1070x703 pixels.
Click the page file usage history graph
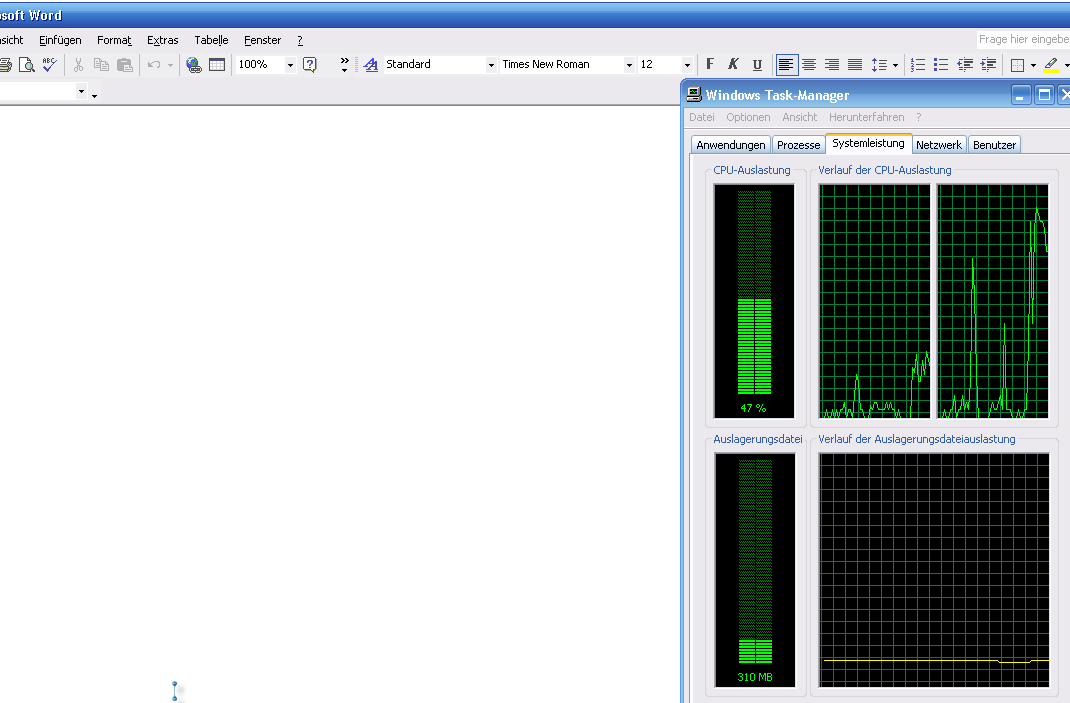934,570
